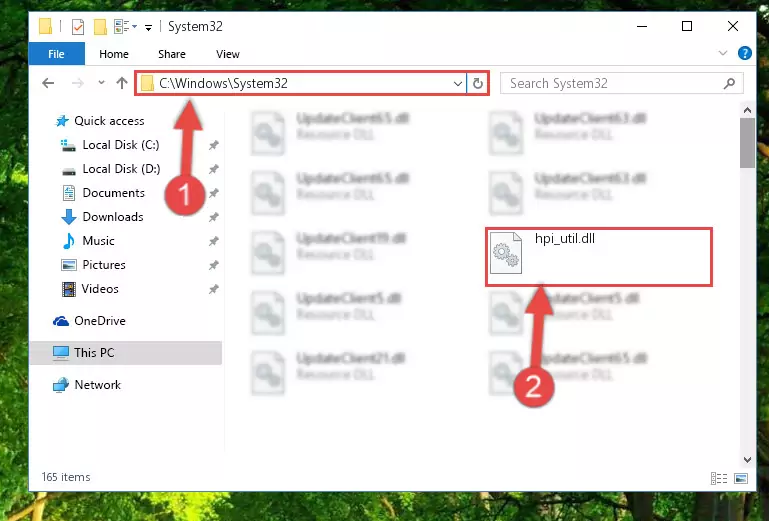Image resolution: width=769 pixels, height=521 pixels.
Task: Click the scrollbar up arrow
Action: click(x=747, y=110)
